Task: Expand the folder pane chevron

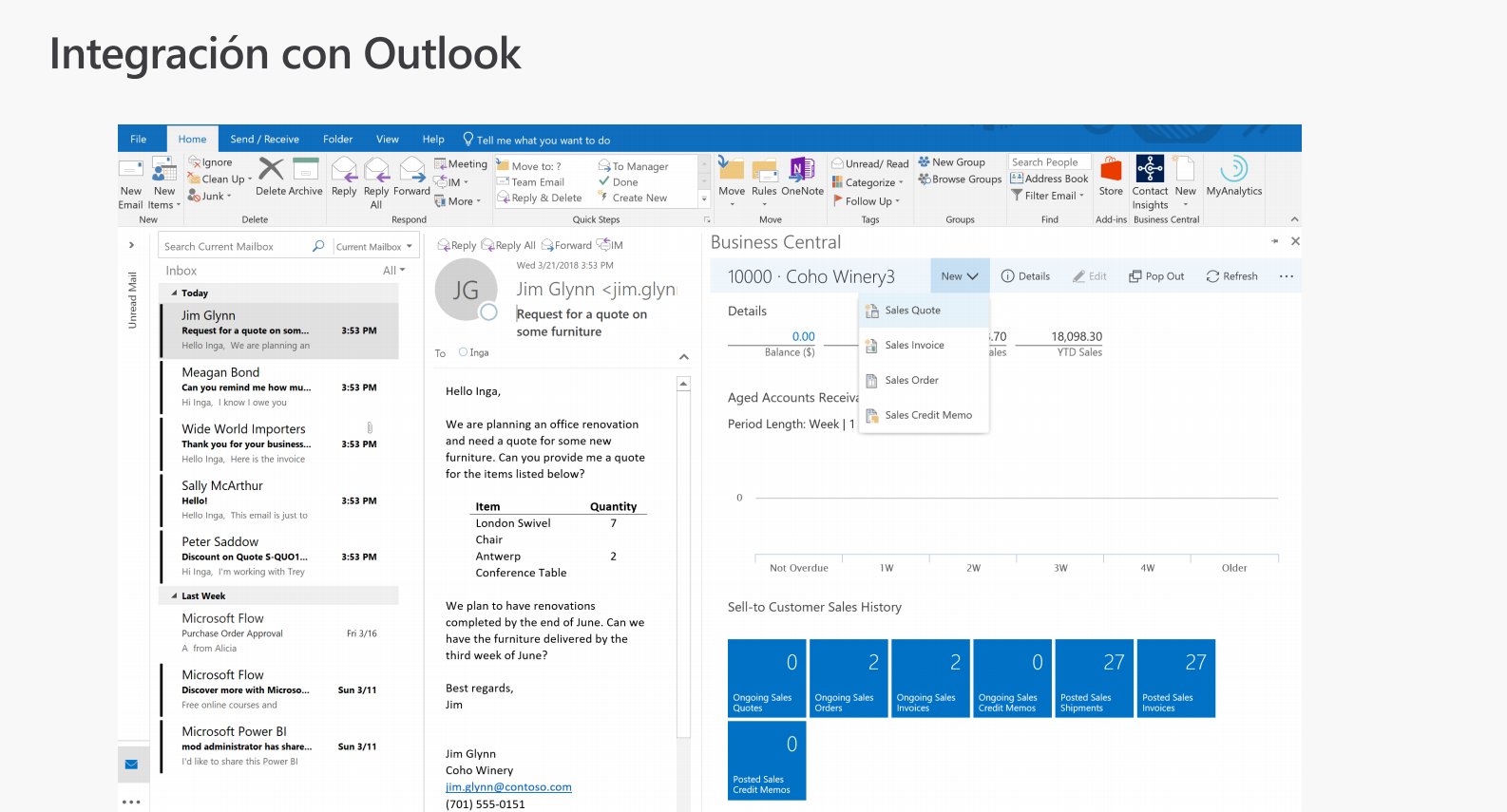Action: click(131, 245)
